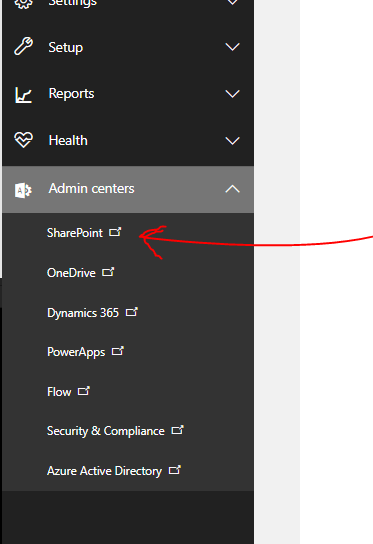Viewport: 373px width, 544px height.
Task: Open the OneDrive admin center
Action: [71, 273]
